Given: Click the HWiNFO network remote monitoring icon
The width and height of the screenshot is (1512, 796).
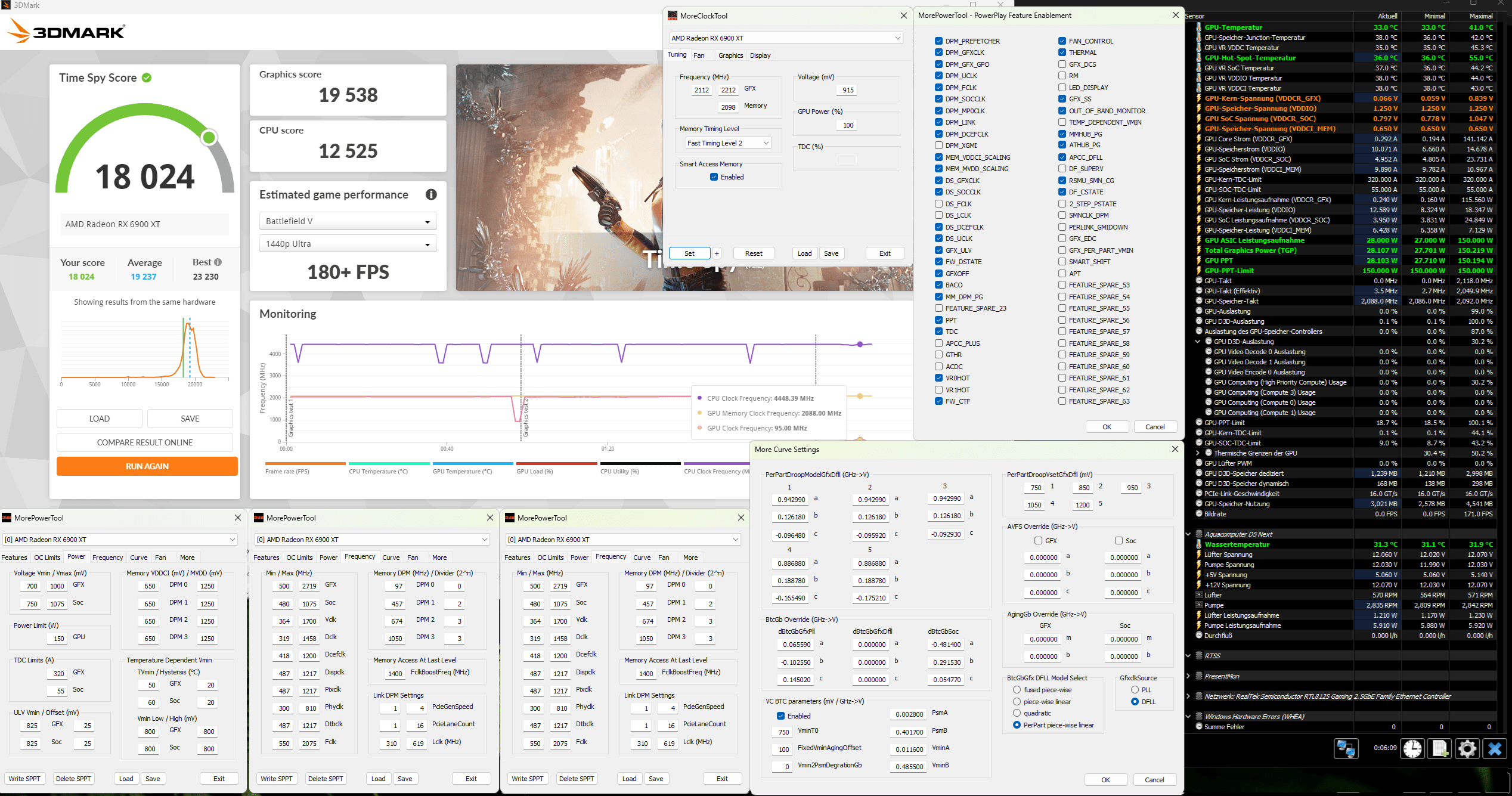Looking at the screenshot, I should click(1346, 748).
